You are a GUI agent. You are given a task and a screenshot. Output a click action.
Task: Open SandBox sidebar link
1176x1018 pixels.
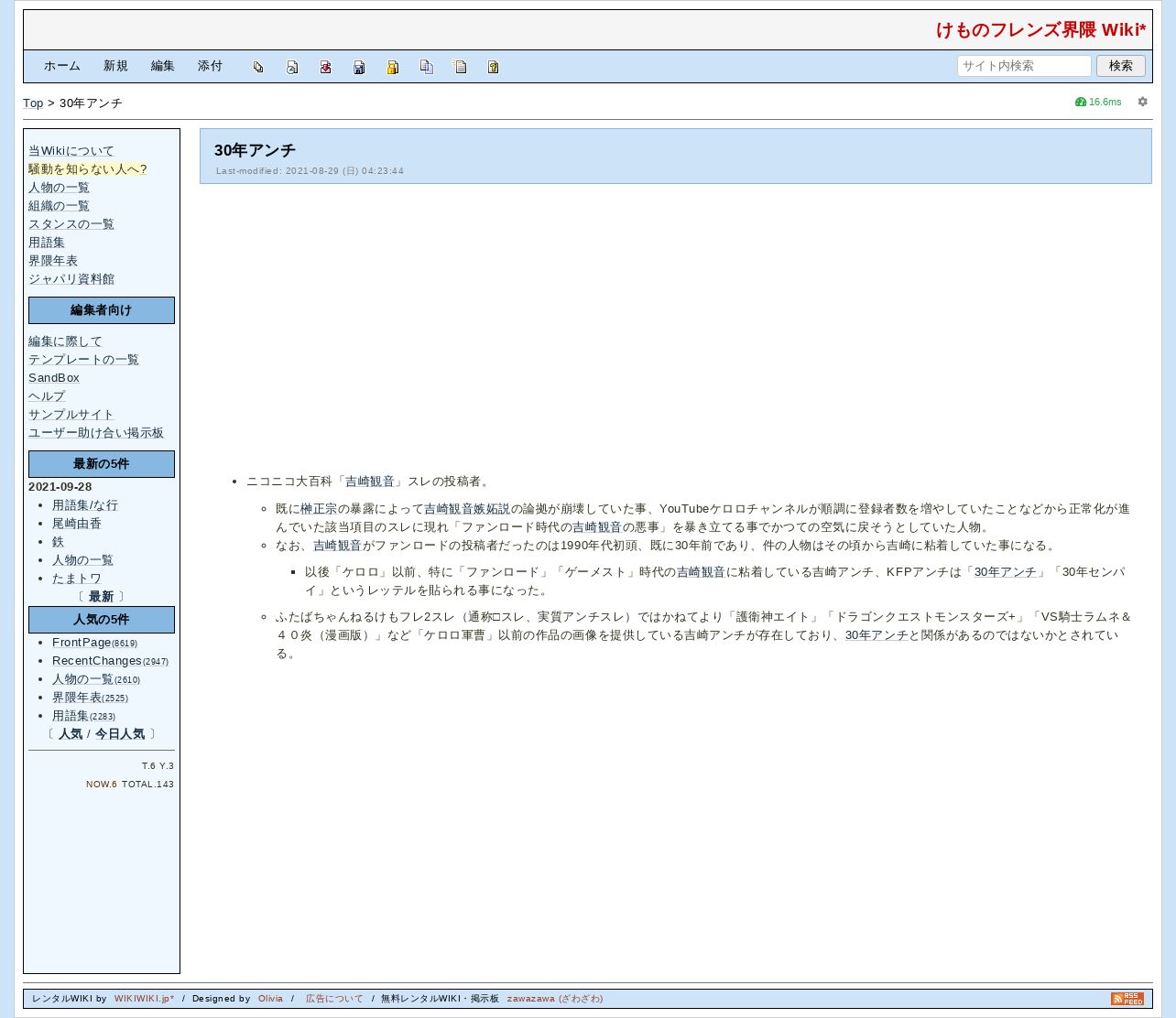point(54,378)
